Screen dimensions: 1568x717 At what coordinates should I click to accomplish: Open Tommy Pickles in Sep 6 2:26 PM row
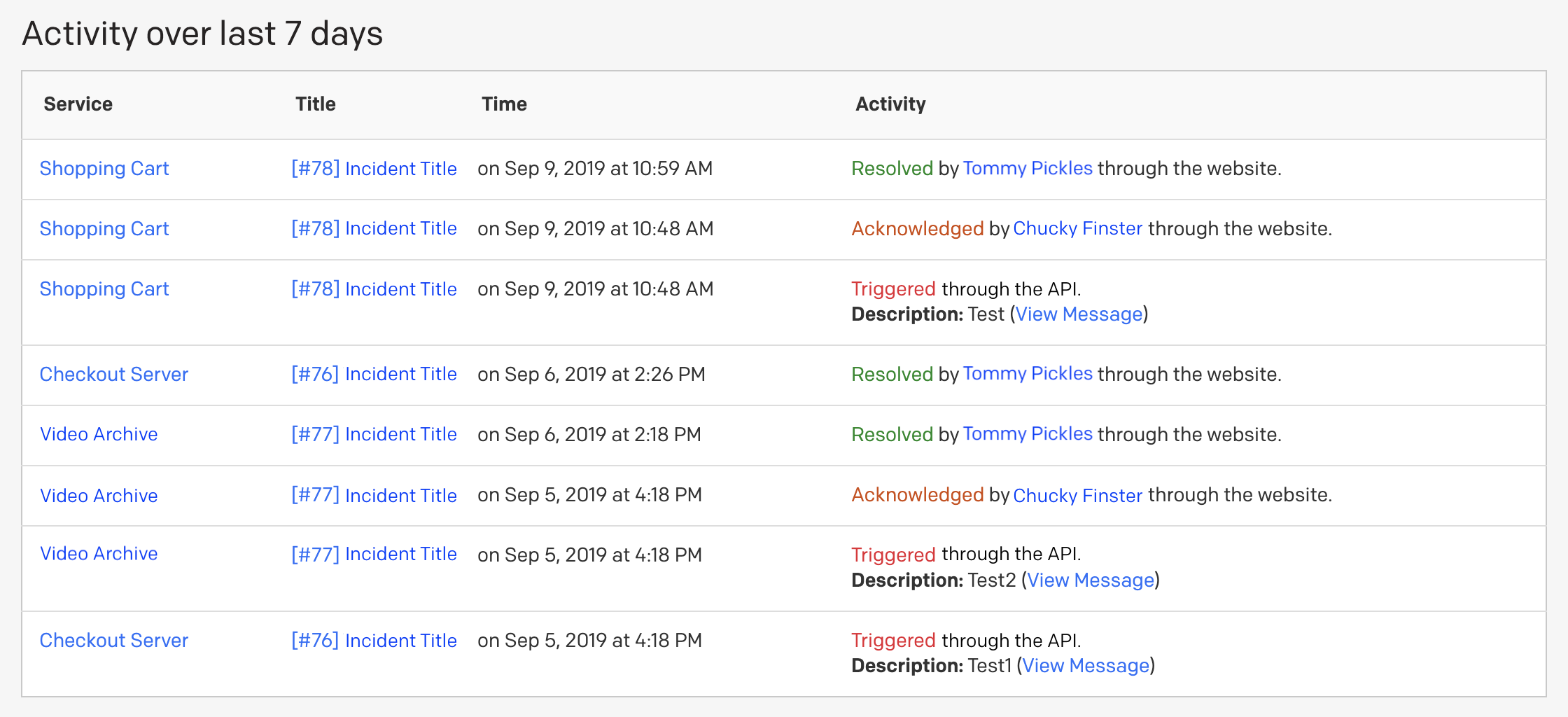(1028, 374)
